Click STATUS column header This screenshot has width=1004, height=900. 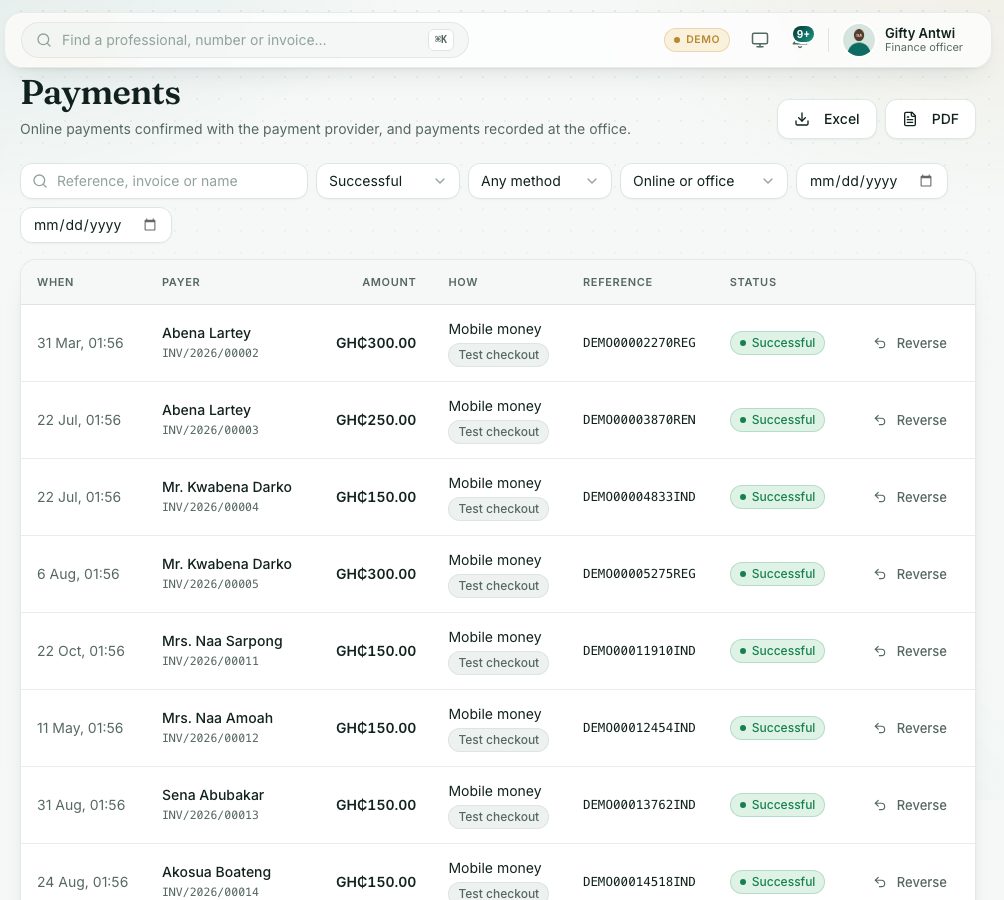click(752, 282)
